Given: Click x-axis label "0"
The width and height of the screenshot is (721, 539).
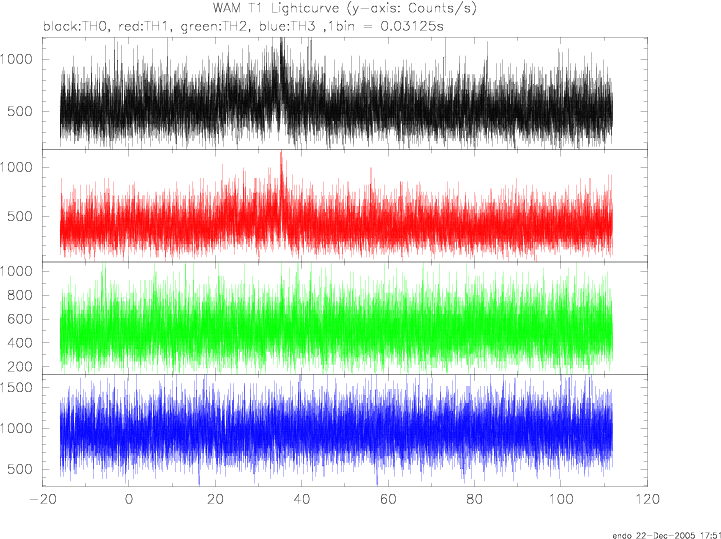Looking at the screenshot, I should coord(129,499).
